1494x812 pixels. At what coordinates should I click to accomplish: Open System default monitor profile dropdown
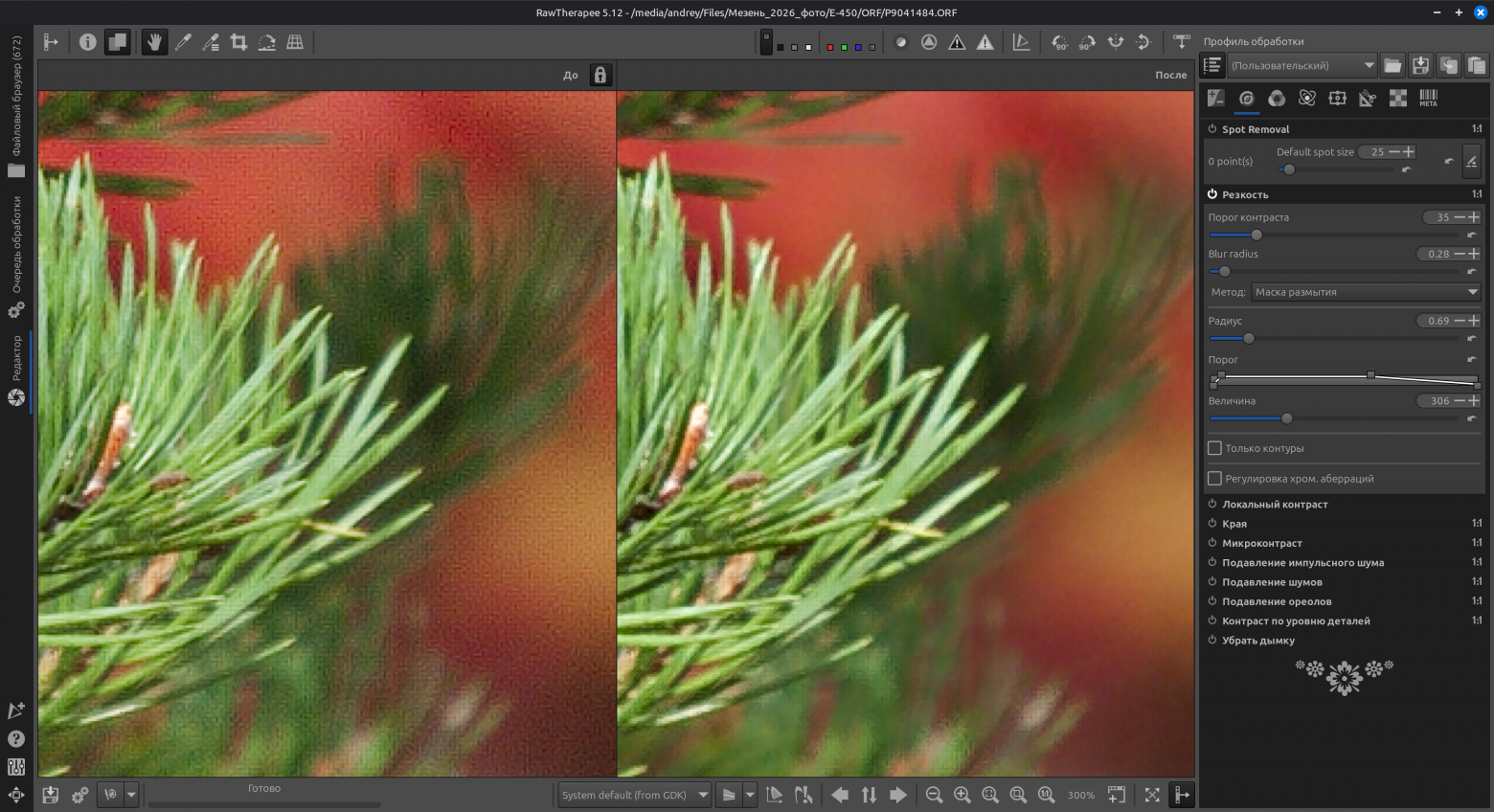(x=635, y=795)
